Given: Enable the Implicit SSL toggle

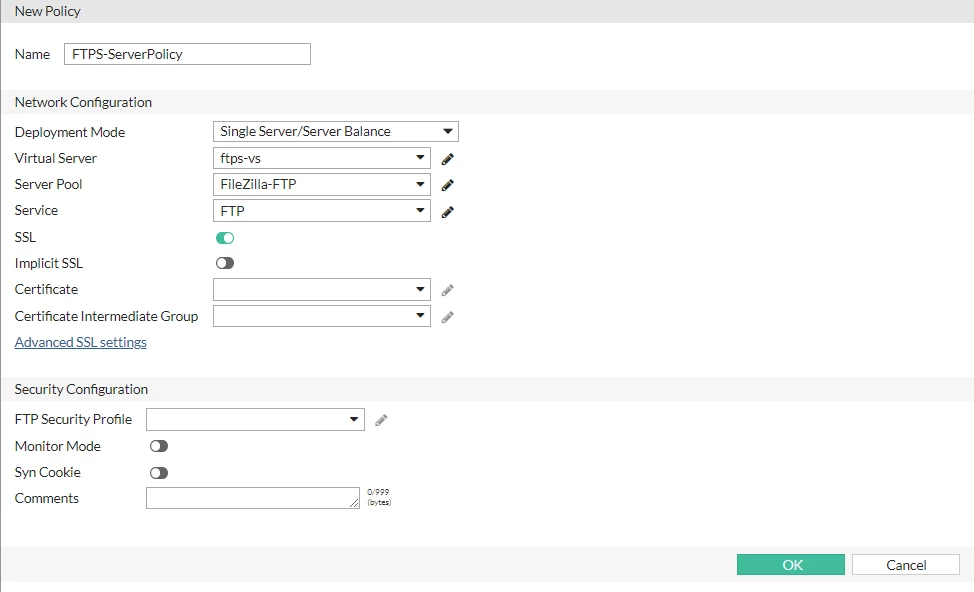Looking at the screenshot, I should 225,263.
